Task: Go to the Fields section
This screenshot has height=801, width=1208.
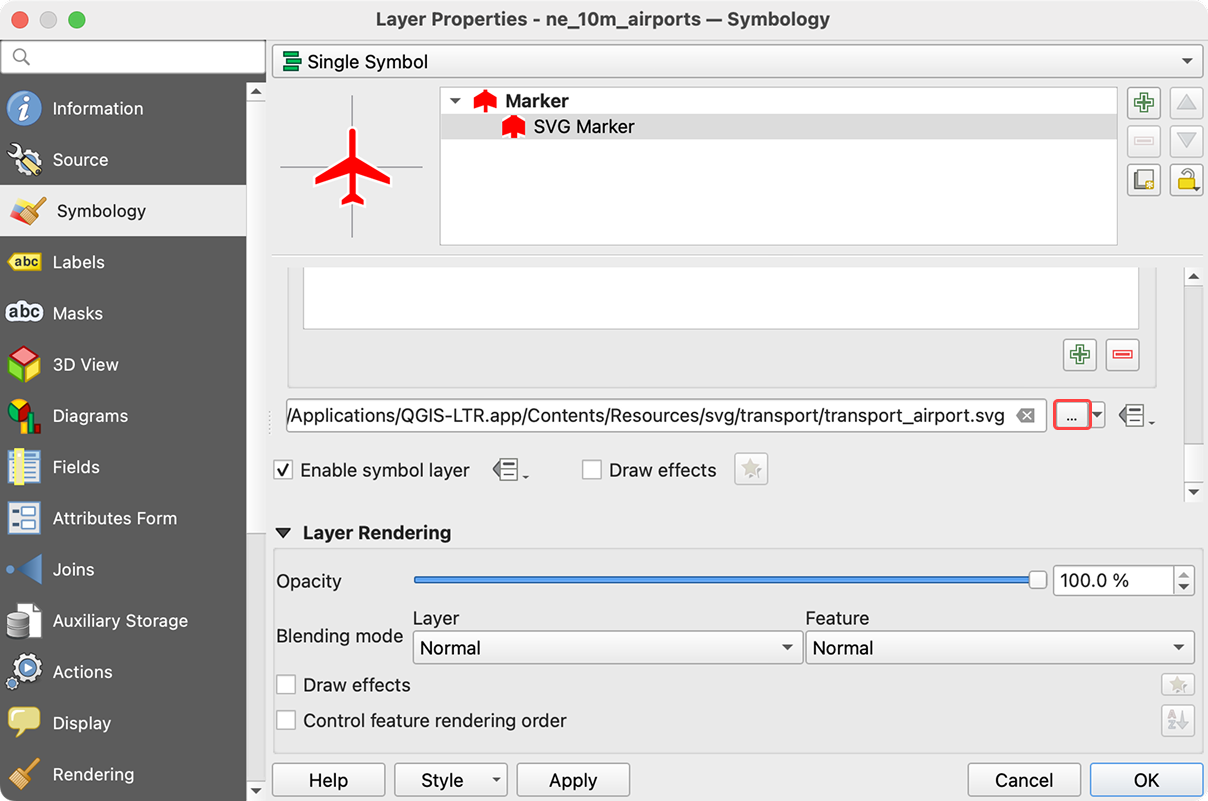Action: 123,467
